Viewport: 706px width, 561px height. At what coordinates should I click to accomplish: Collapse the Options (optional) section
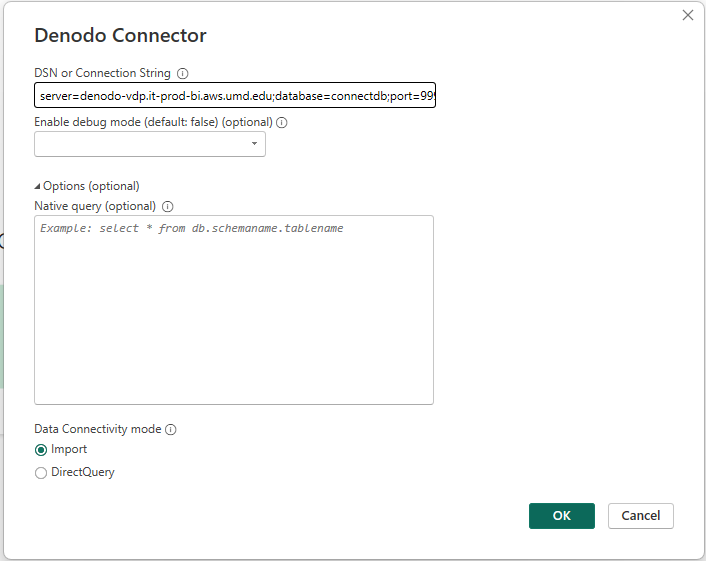coord(87,186)
